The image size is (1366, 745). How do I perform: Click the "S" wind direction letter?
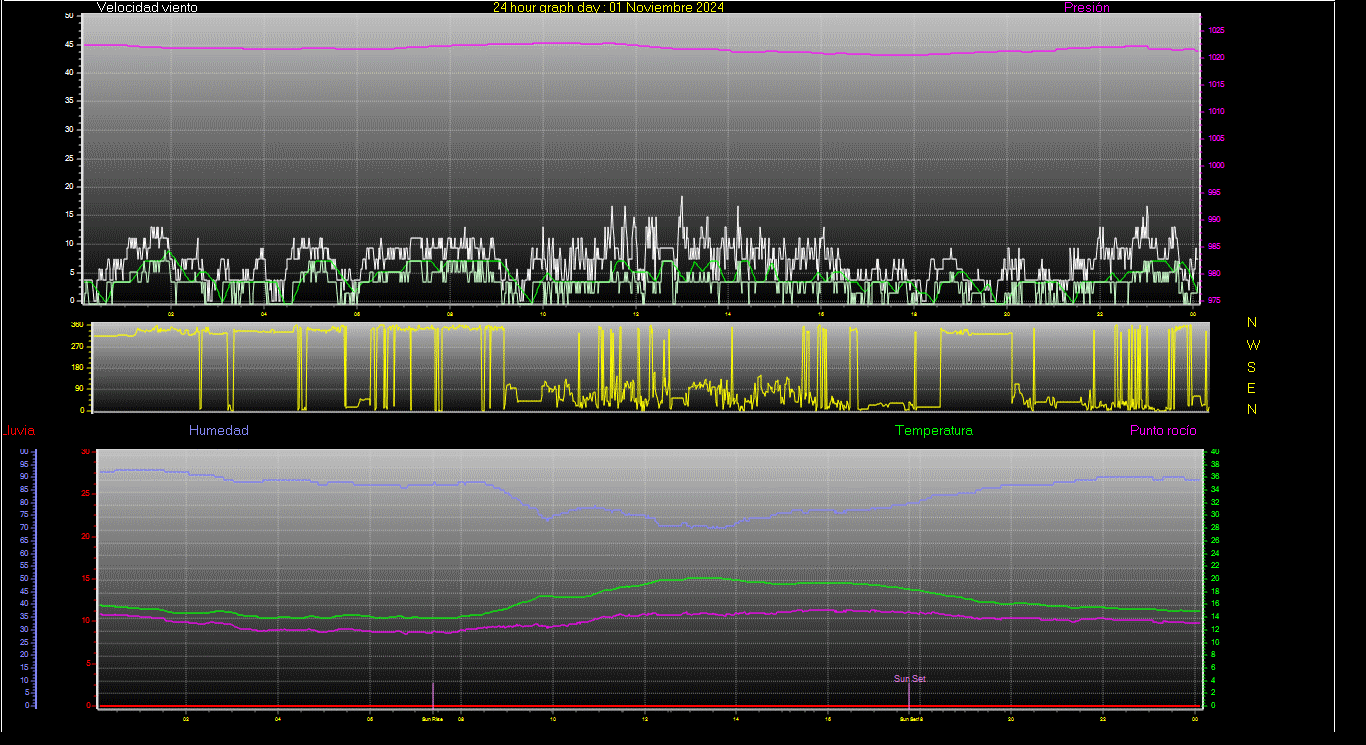(1252, 366)
